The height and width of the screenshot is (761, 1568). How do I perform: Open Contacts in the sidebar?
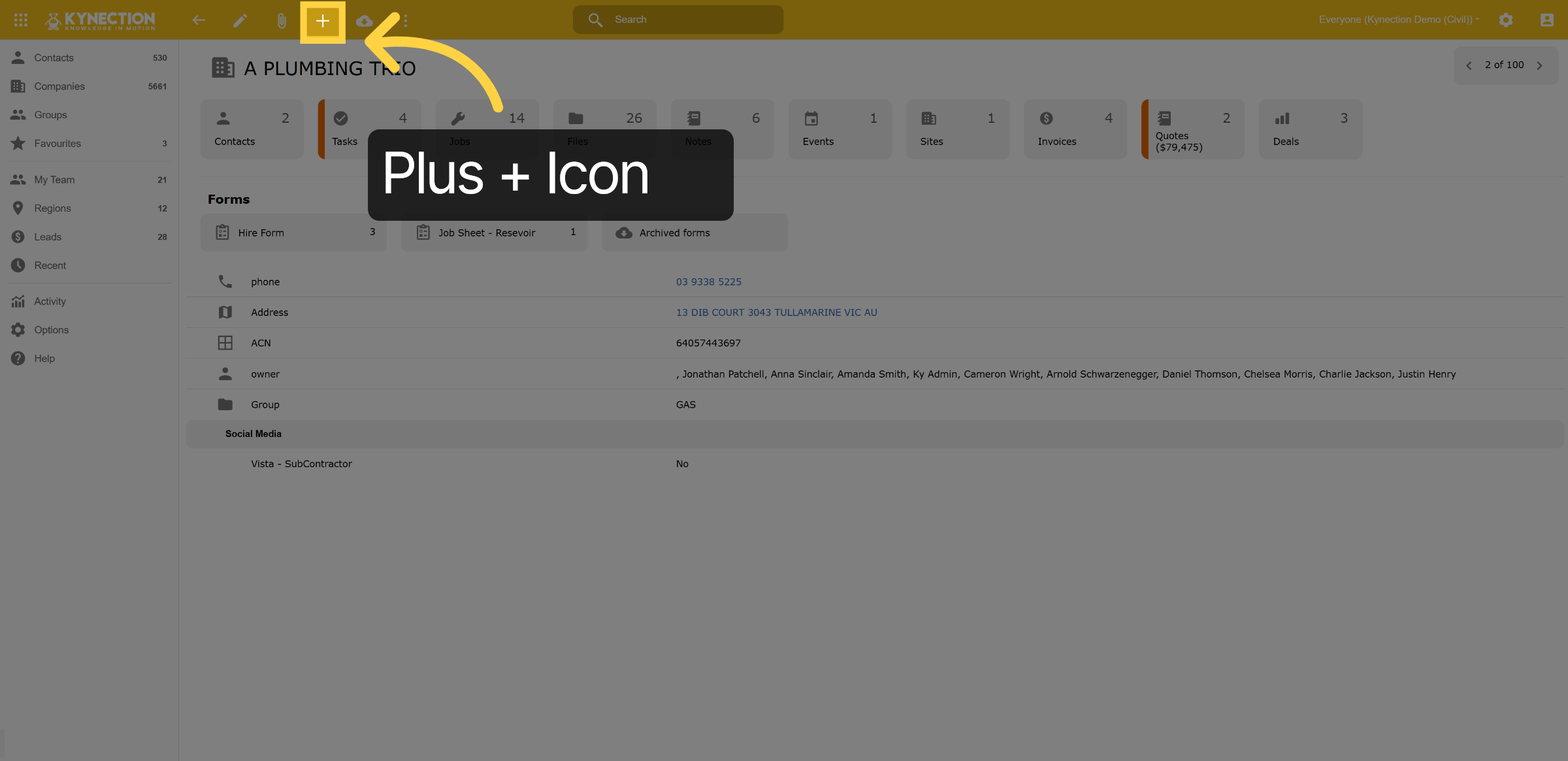tap(89, 57)
